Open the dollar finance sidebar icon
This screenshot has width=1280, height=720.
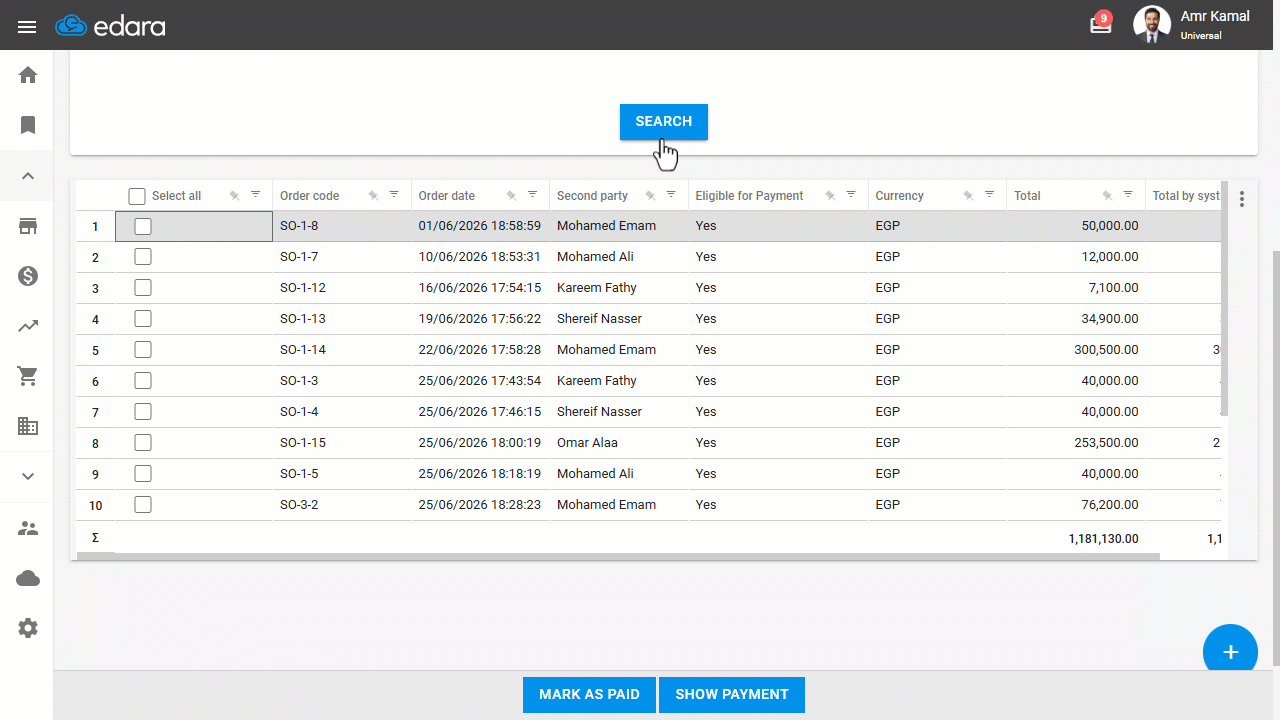pyautogui.click(x=28, y=276)
